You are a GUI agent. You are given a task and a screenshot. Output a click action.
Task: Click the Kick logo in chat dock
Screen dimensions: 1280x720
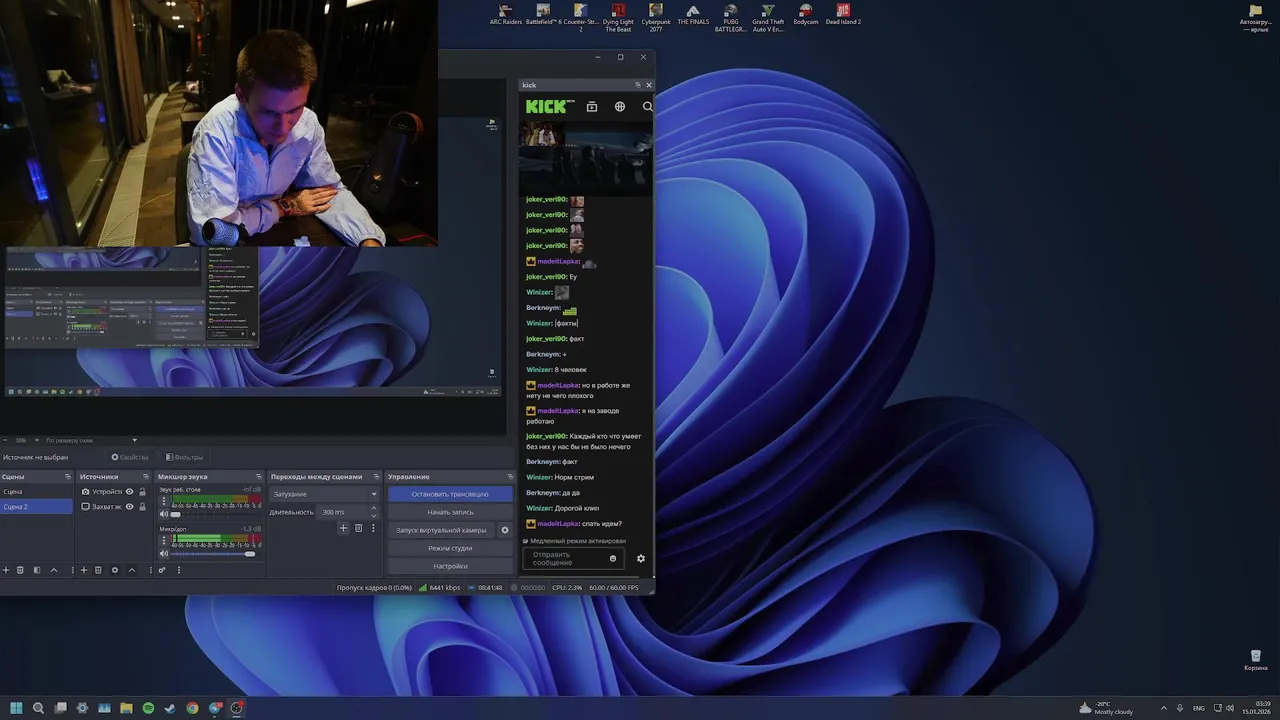550,106
